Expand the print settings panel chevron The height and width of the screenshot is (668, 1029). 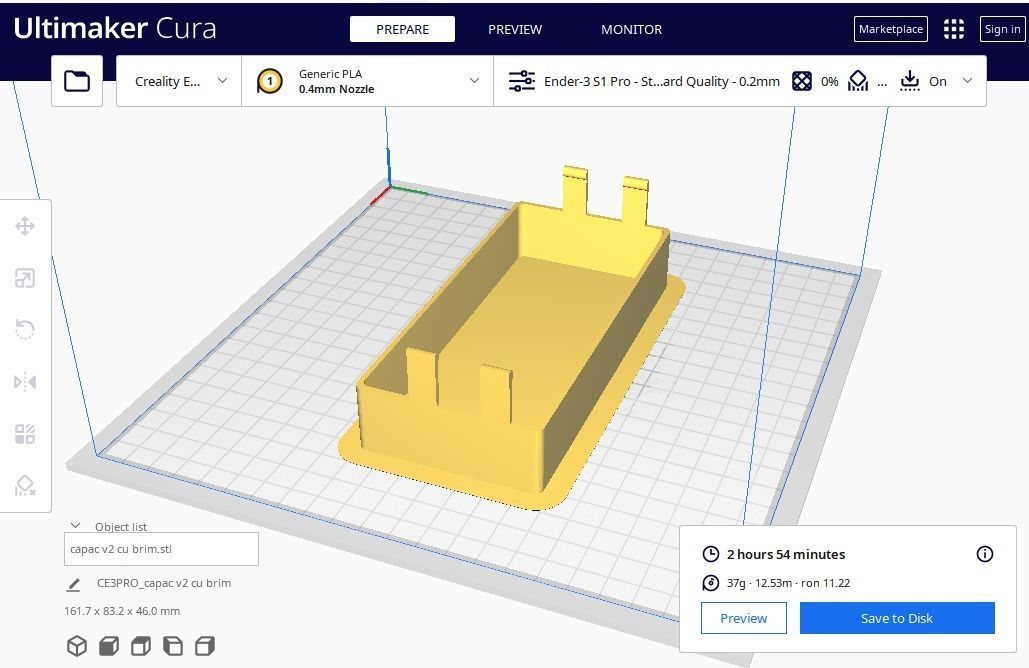coord(967,81)
